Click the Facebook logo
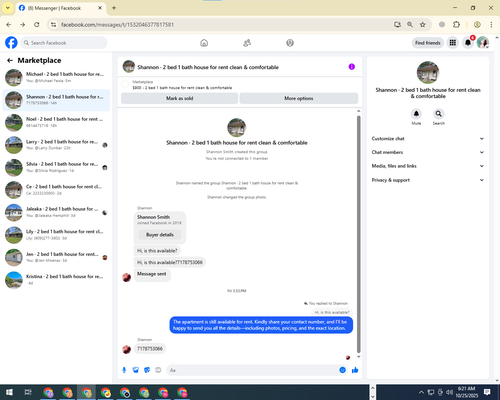The height and width of the screenshot is (400, 500). coord(11,43)
